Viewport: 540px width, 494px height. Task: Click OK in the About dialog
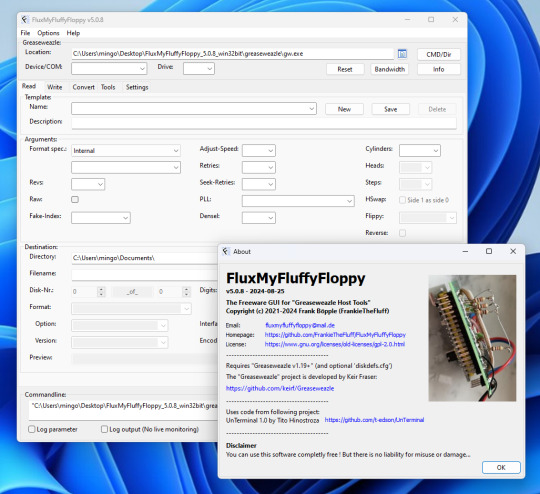coord(501,467)
